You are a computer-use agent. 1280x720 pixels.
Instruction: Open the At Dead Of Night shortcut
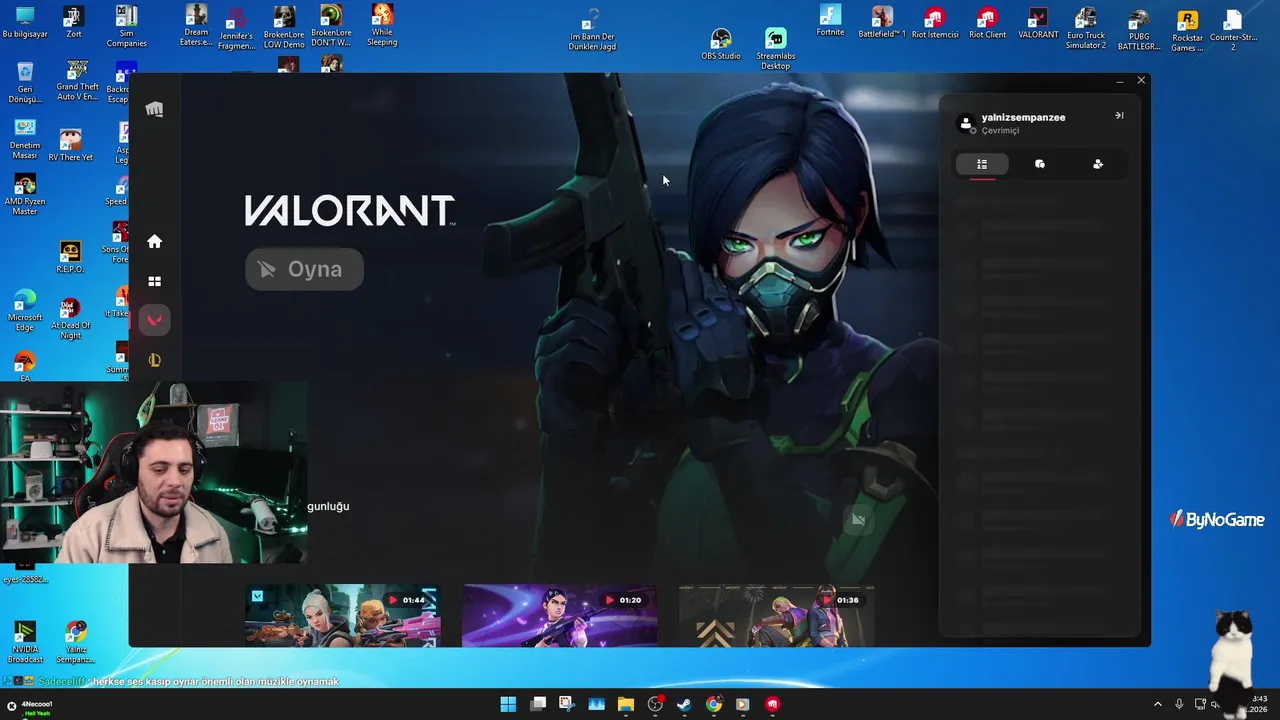tap(70, 318)
